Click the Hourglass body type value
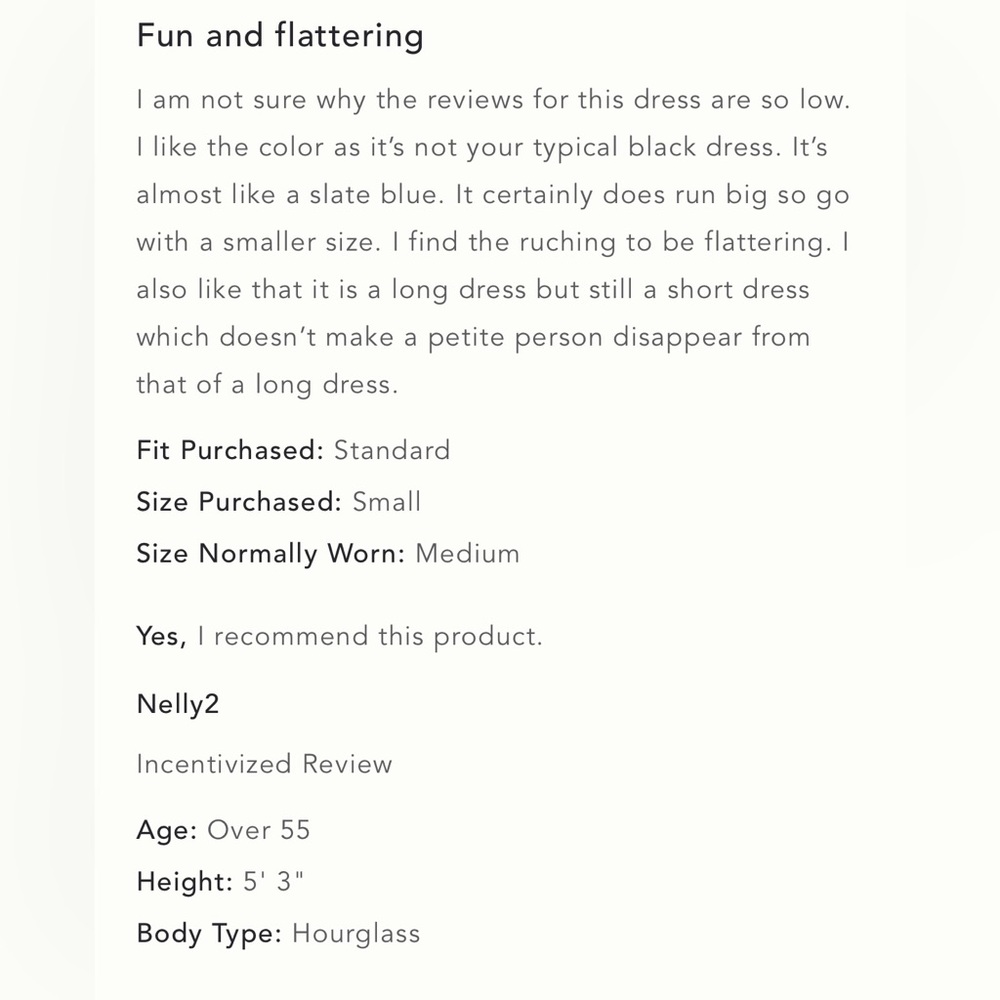The width and height of the screenshot is (1000, 1000). [x=356, y=934]
